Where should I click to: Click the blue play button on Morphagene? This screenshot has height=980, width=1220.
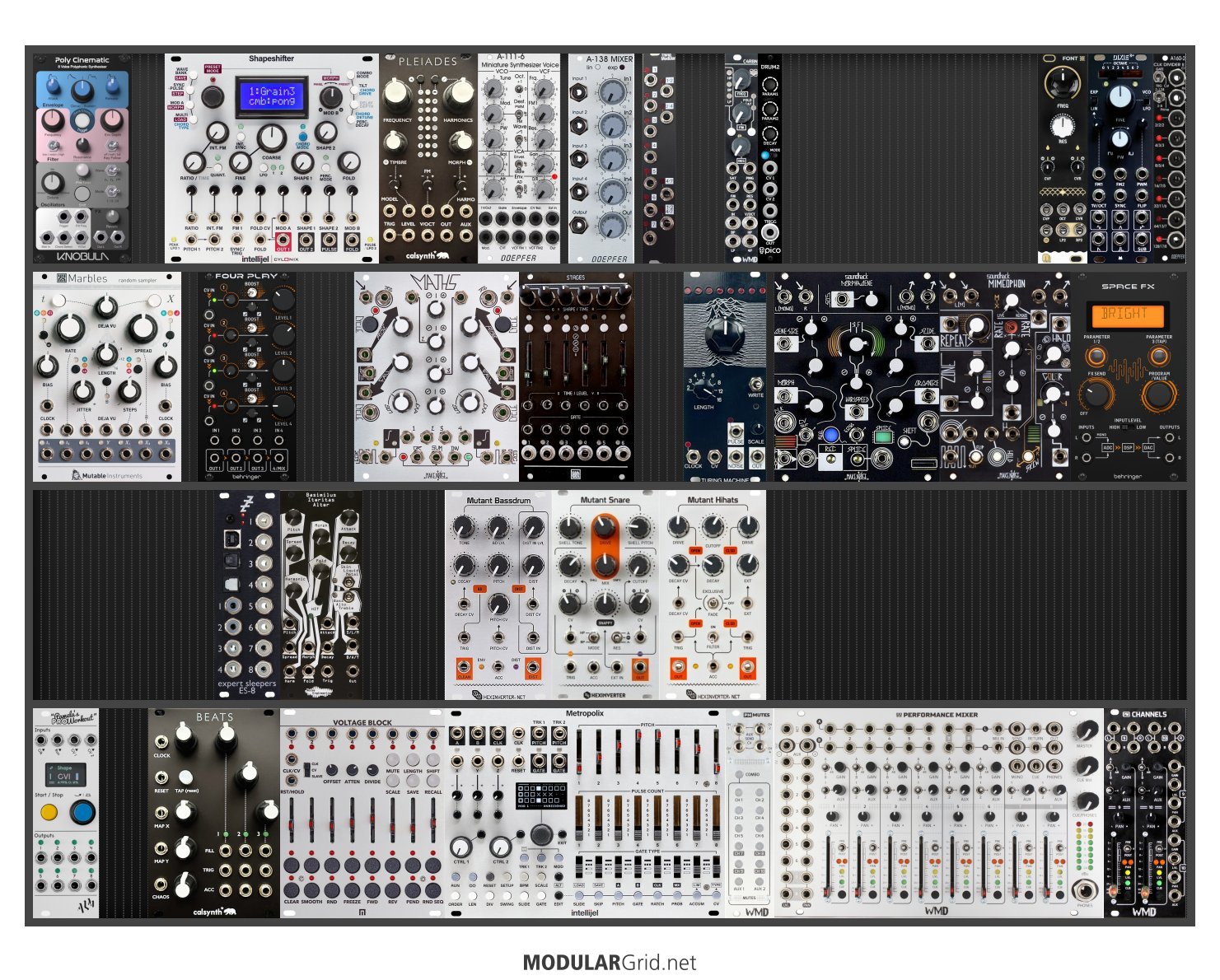(830, 435)
